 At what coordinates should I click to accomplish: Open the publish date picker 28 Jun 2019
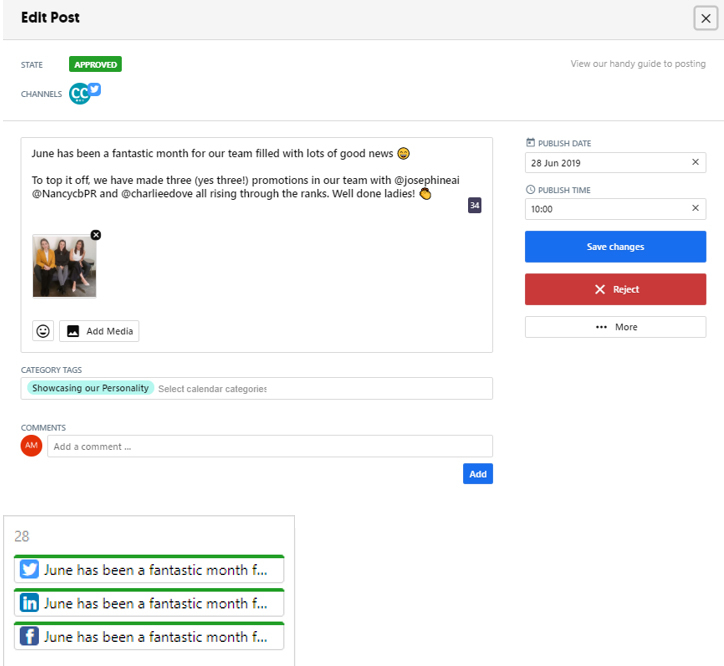pos(605,163)
